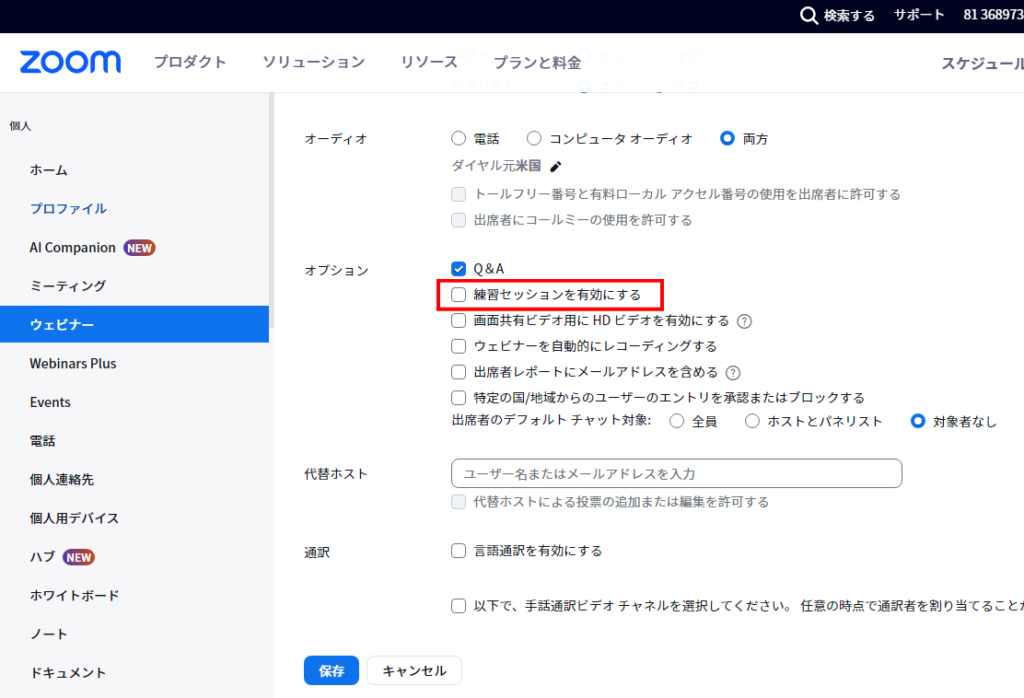
Task: Click NEW badge next to AI Companion
Action: click(140, 248)
